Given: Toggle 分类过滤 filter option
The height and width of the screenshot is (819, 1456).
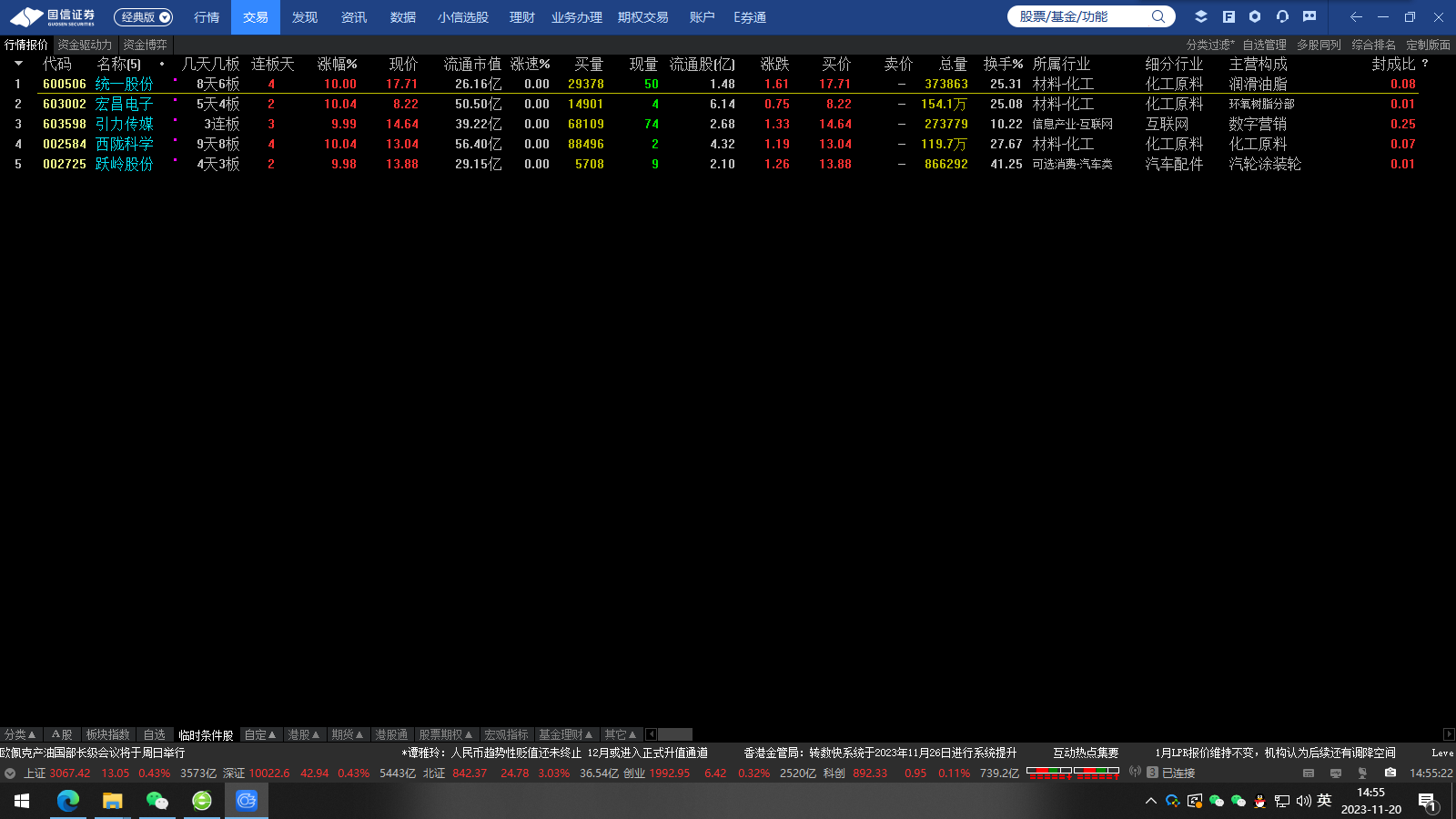Looking at the screenshot, I should click(1209, 45).
